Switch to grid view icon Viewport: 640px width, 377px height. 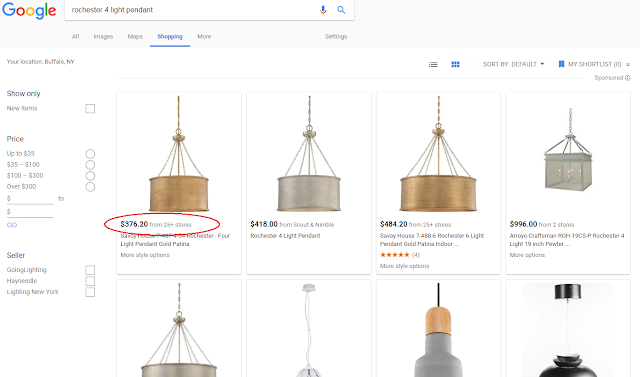456,64
